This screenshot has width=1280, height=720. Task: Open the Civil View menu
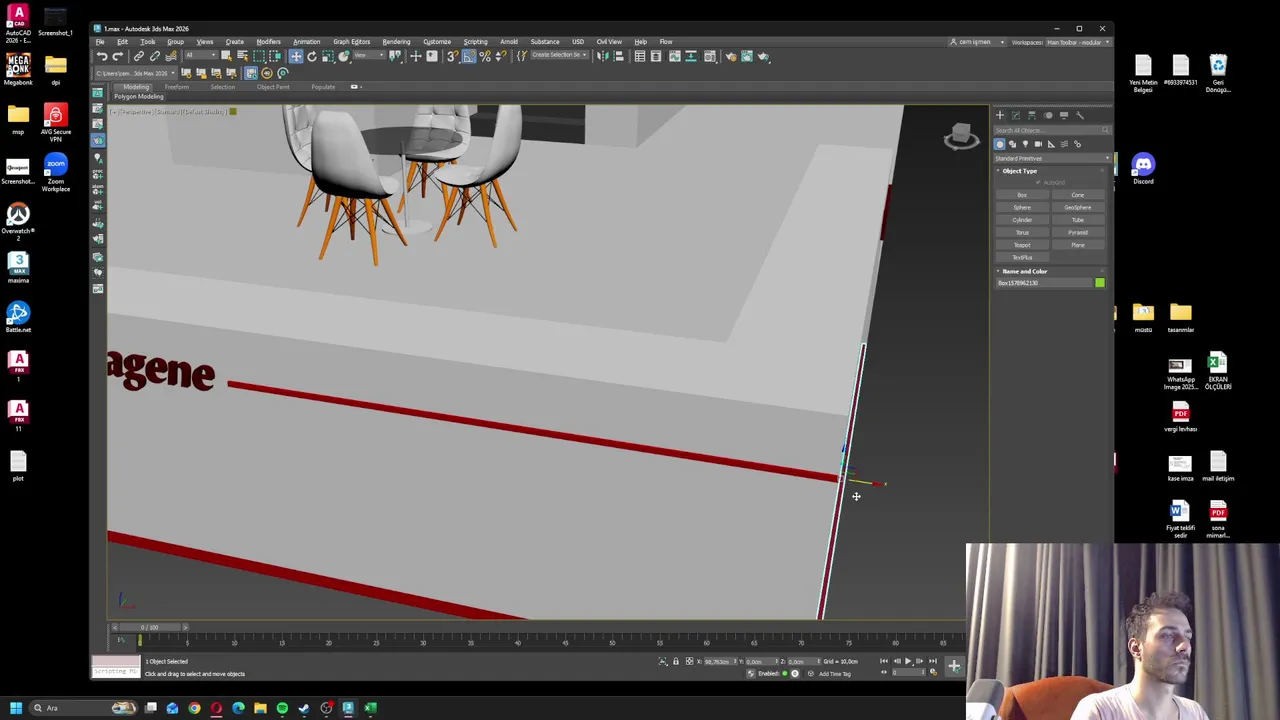pos(609,42)
